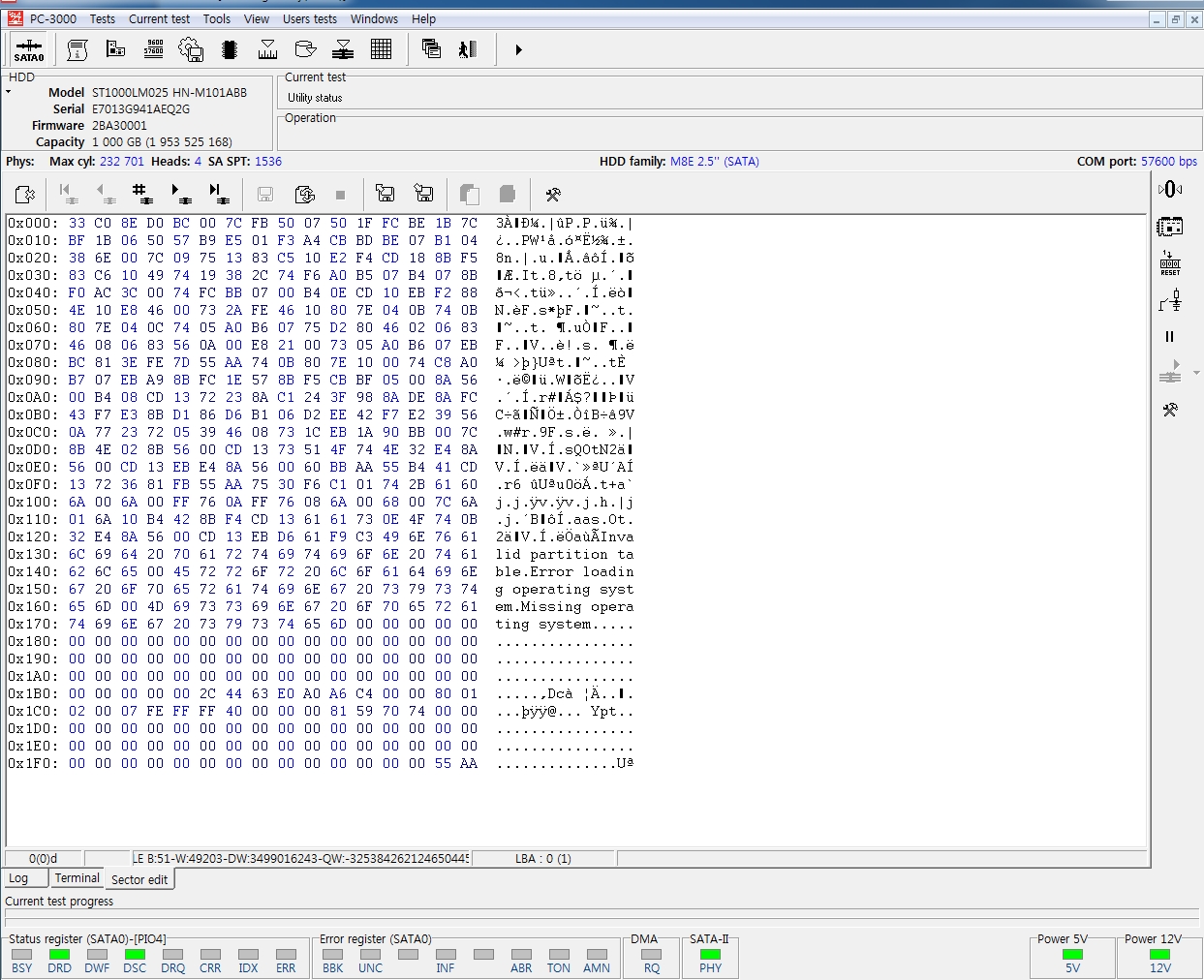Open the Tools menu
This screenshot has width=1204, height=980.
(216, 18)
